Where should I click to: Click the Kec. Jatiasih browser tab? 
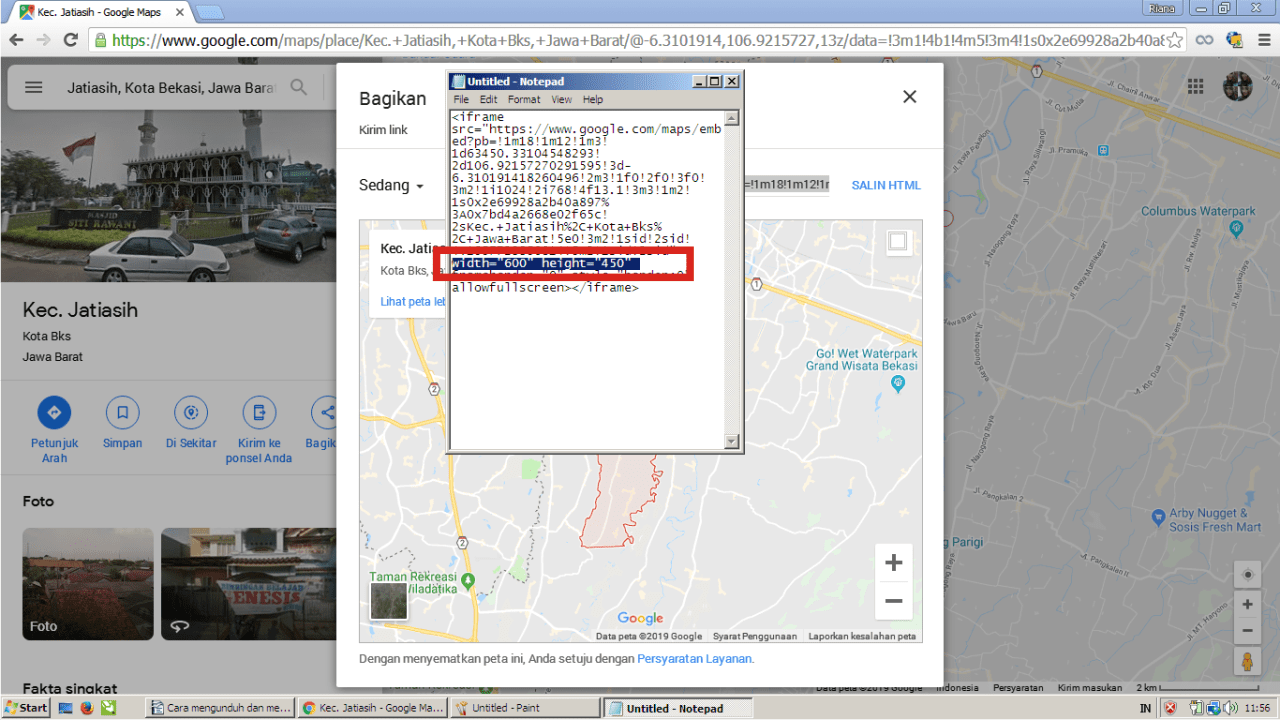[100, 11]
